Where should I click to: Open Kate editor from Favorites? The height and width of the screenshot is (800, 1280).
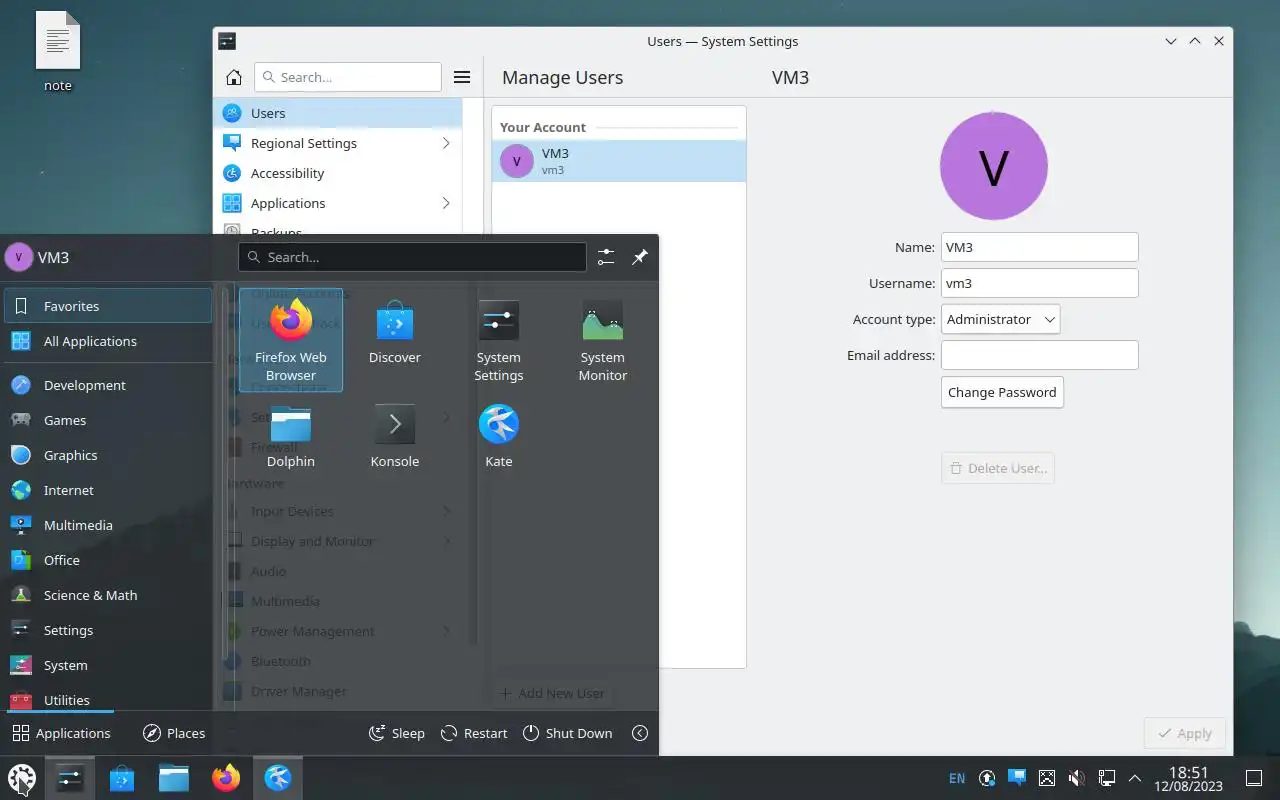click(x=499, y=436)
